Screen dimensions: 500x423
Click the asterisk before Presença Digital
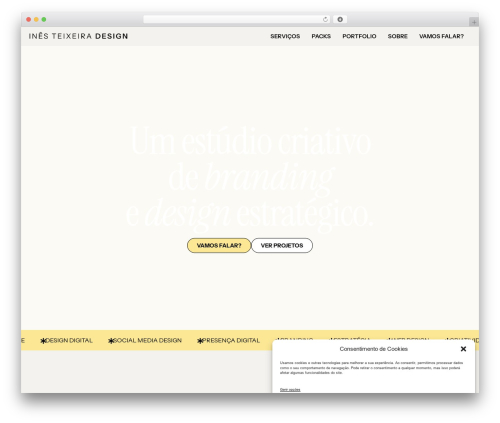pos(200,341)
